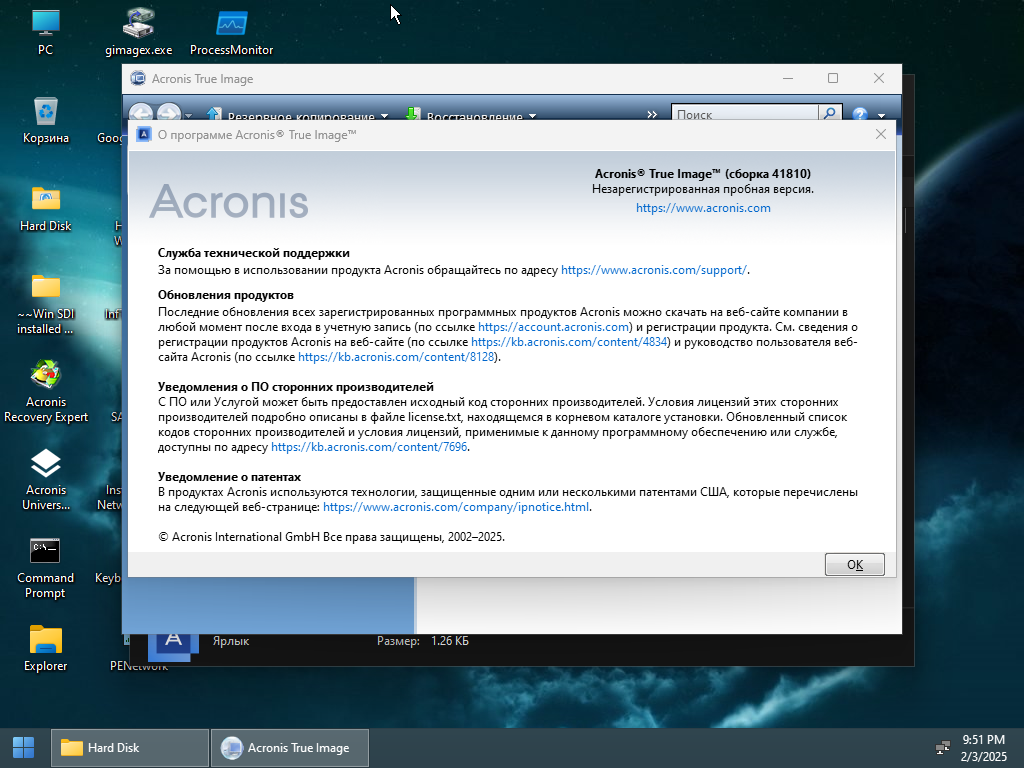
Task: Open the navigation history dropdown arrow
Action: tap(189, 116)
